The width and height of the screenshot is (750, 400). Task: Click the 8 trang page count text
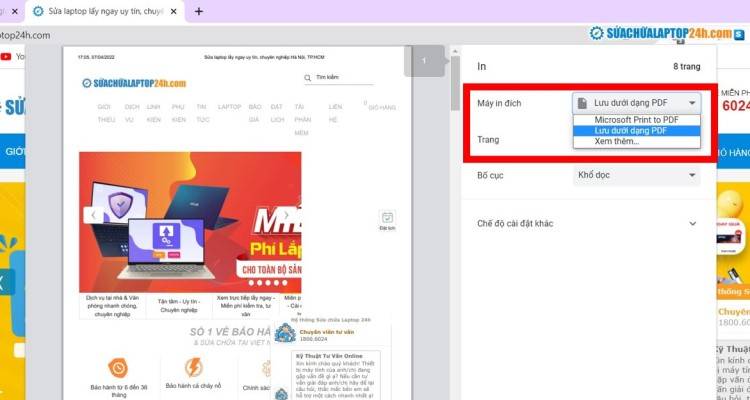coord(686,67)
